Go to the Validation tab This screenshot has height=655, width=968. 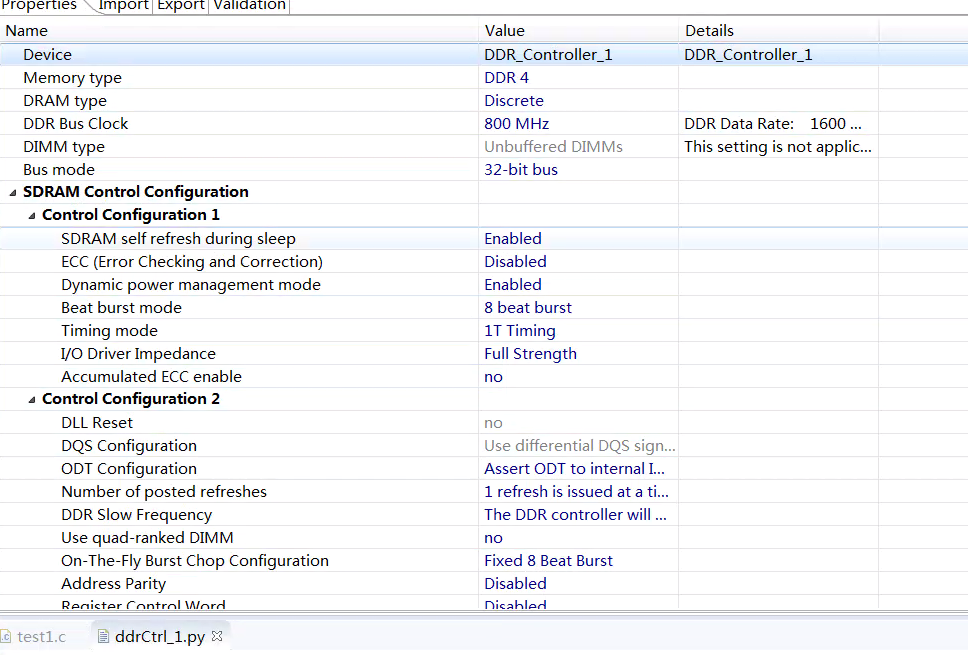coord(249,5)
